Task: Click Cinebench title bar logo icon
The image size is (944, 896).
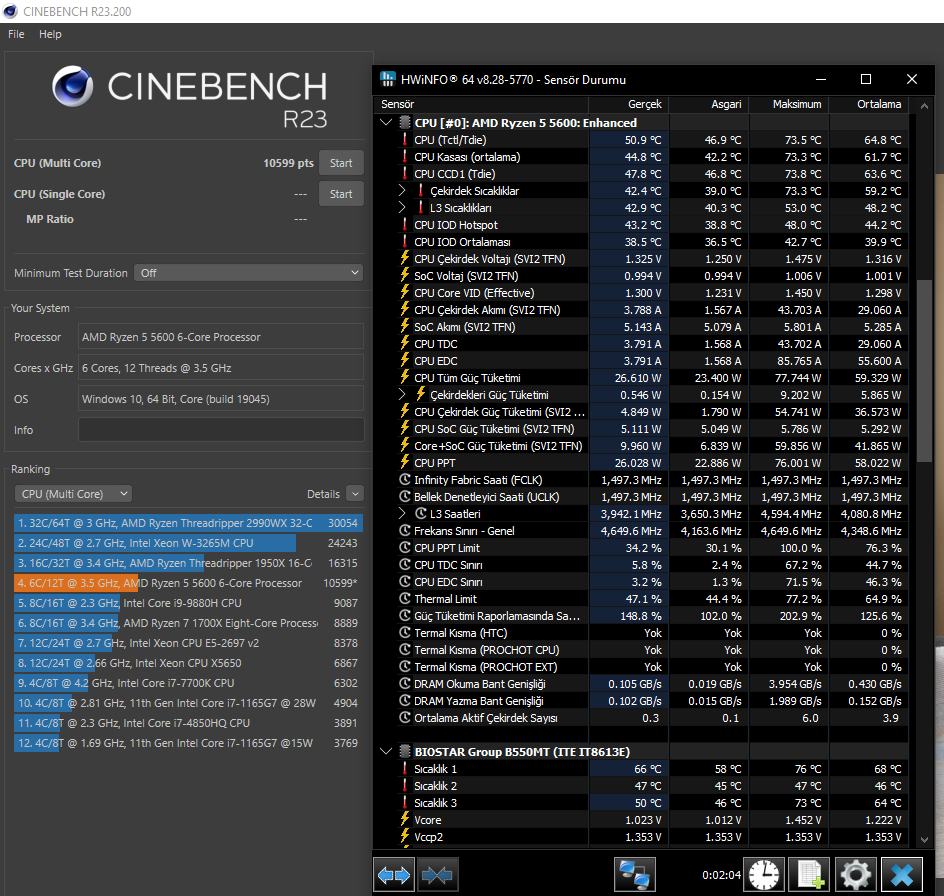Action: (10, 11)
